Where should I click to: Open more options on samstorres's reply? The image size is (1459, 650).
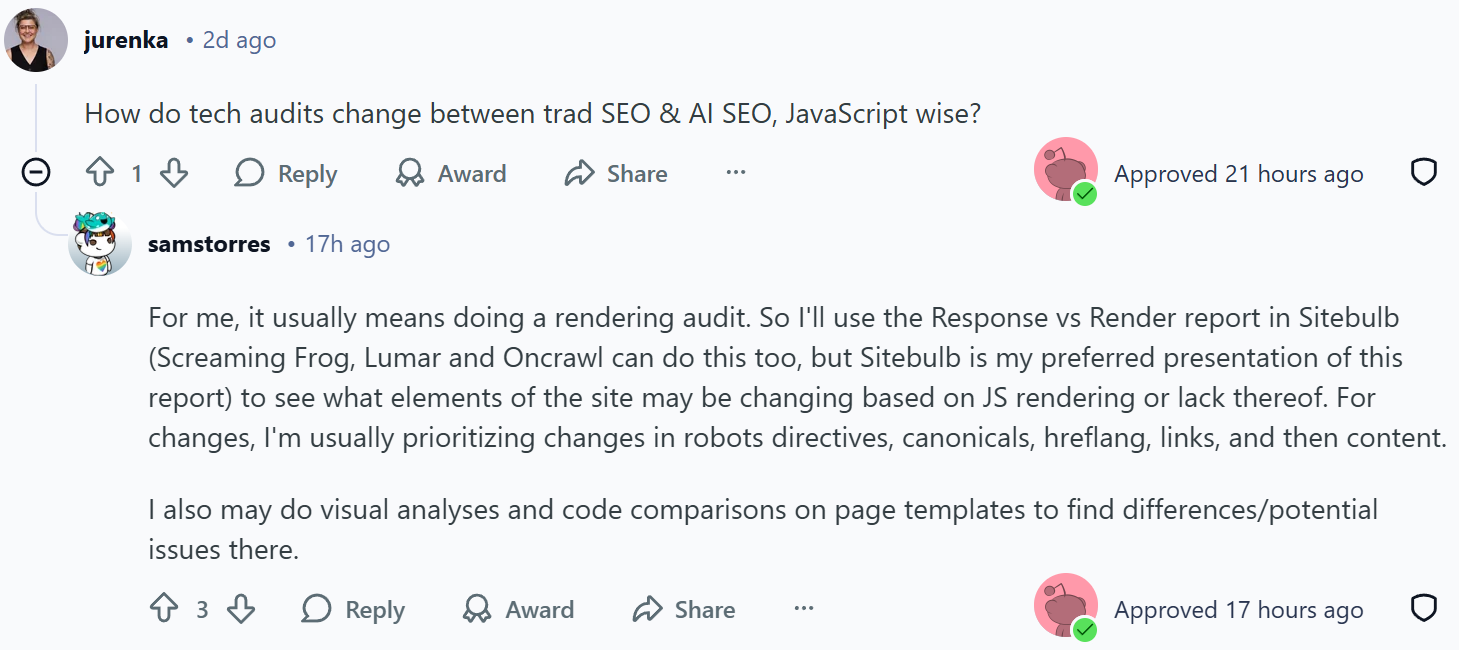coord(804,608)
